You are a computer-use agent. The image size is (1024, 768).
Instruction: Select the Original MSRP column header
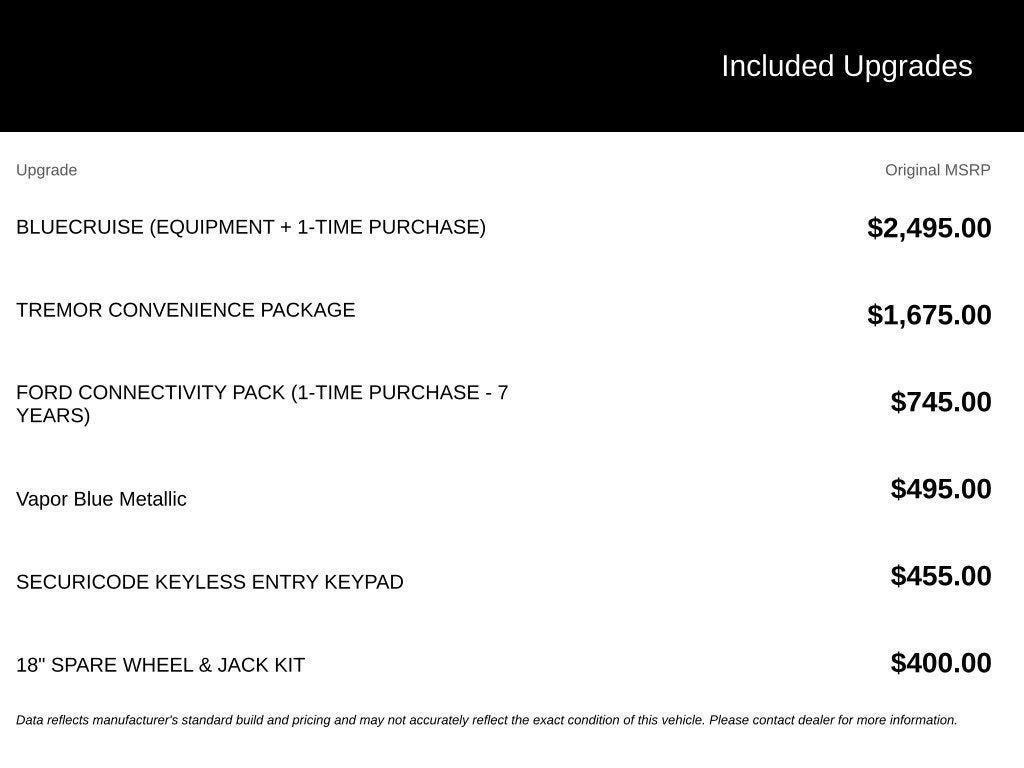point(937,170)
